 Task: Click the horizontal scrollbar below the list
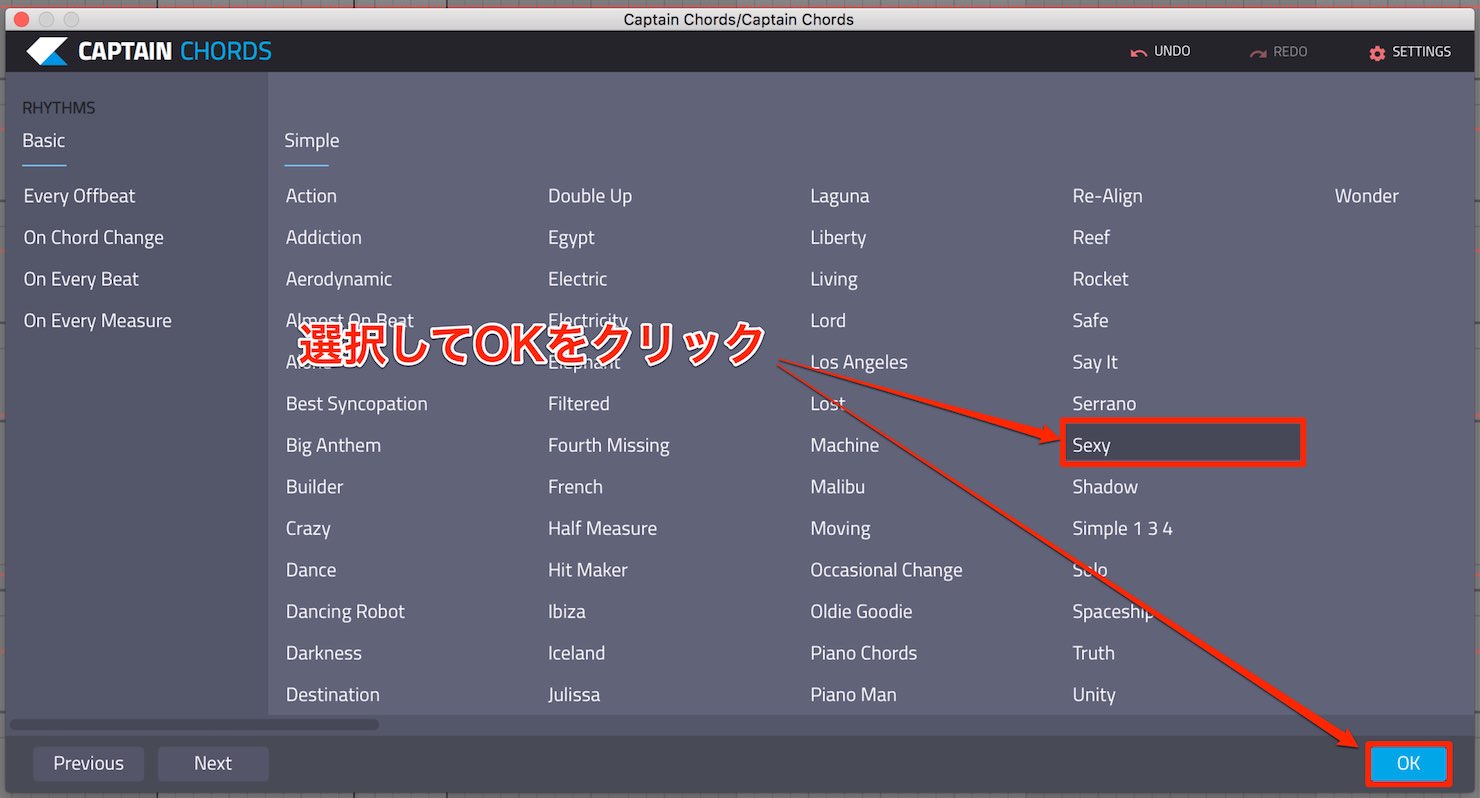coord(194,725)
